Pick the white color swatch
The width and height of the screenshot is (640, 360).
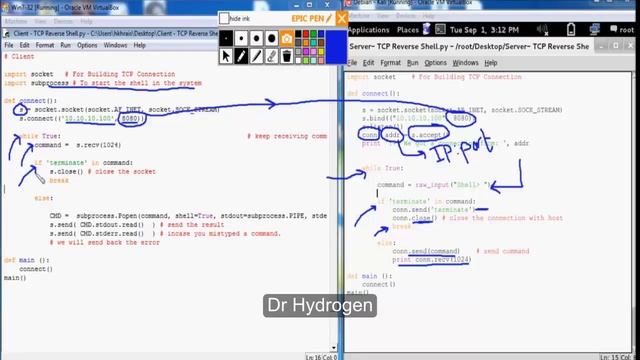298,60
